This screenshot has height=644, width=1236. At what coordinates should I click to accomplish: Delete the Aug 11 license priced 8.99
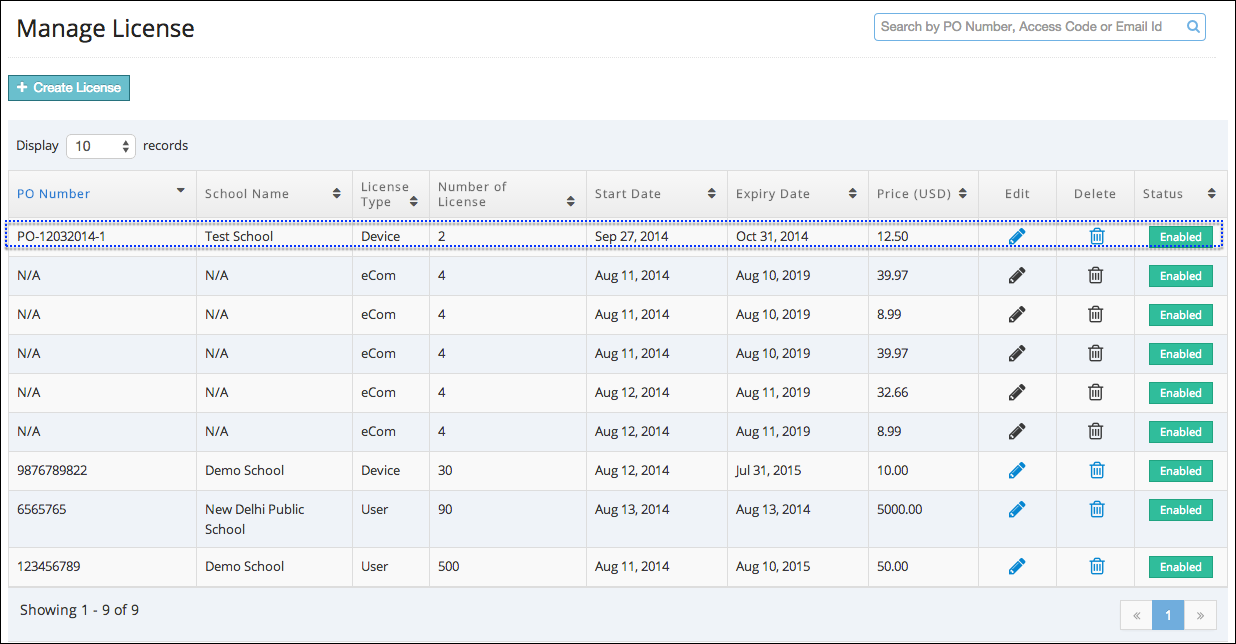(1096, 314)
